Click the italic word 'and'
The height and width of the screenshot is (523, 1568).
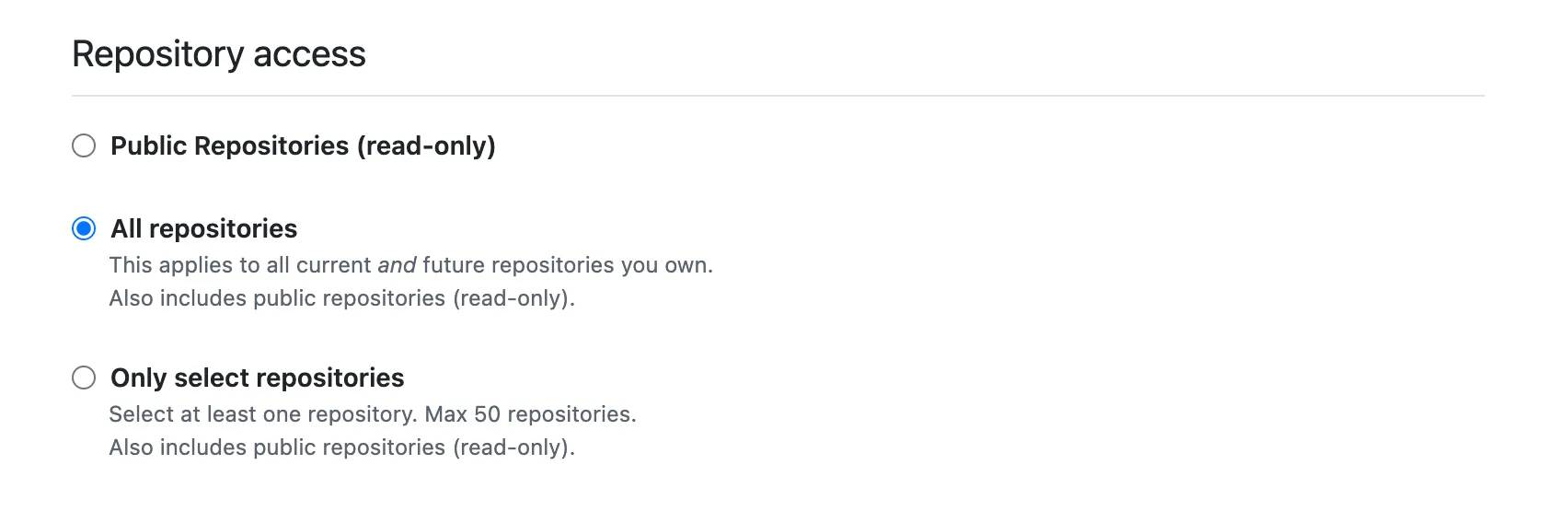[397, 265]
